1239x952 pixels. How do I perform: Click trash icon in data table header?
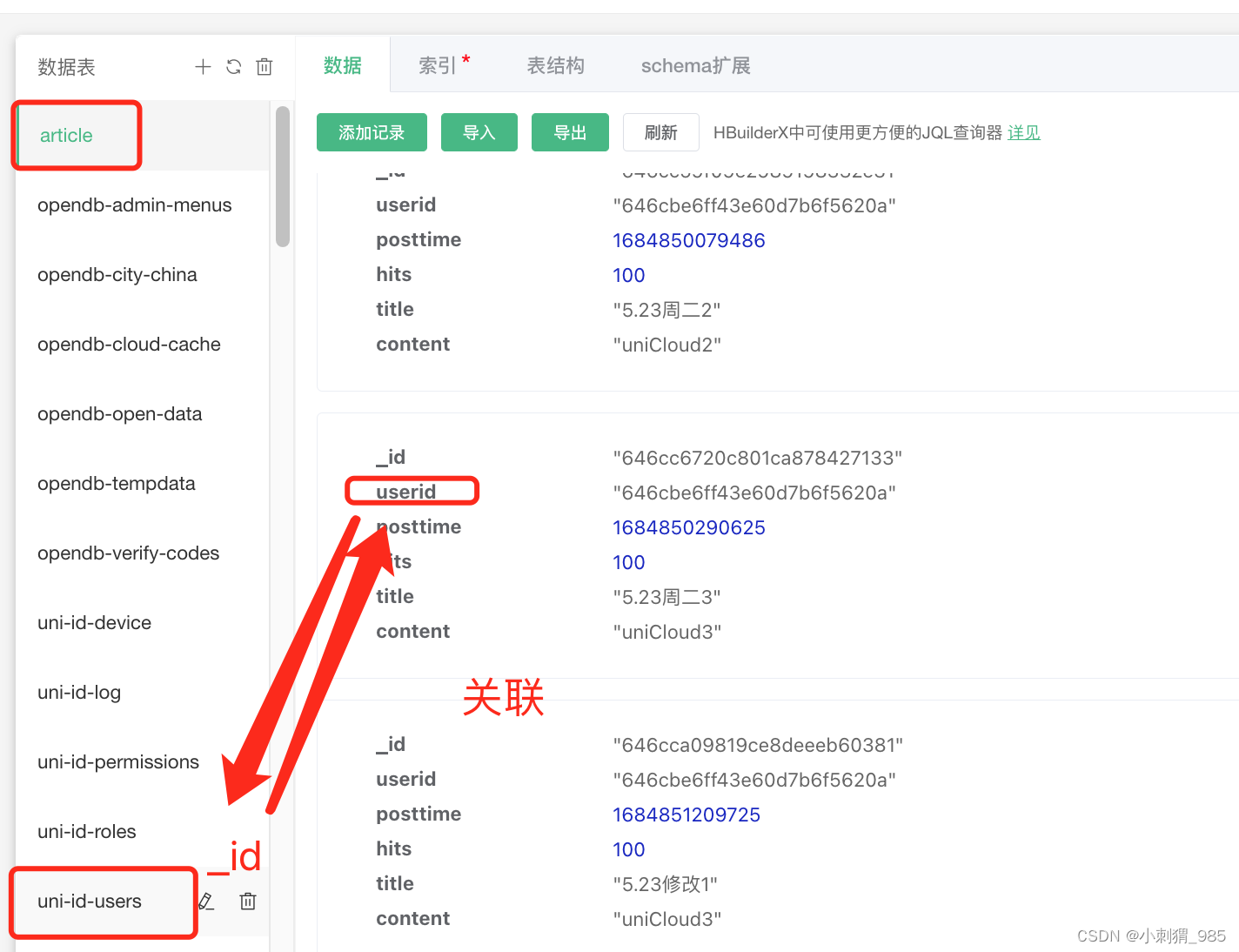click(x=265, y=67)
